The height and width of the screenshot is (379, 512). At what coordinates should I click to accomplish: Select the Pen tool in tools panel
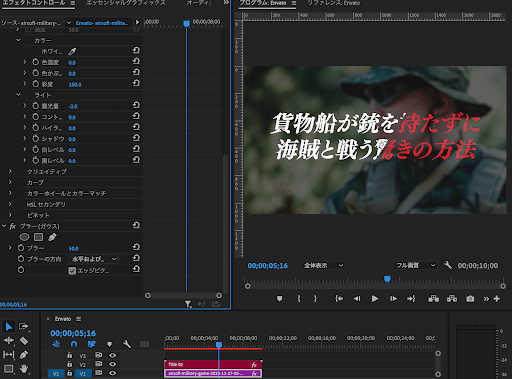pos(24,355)
